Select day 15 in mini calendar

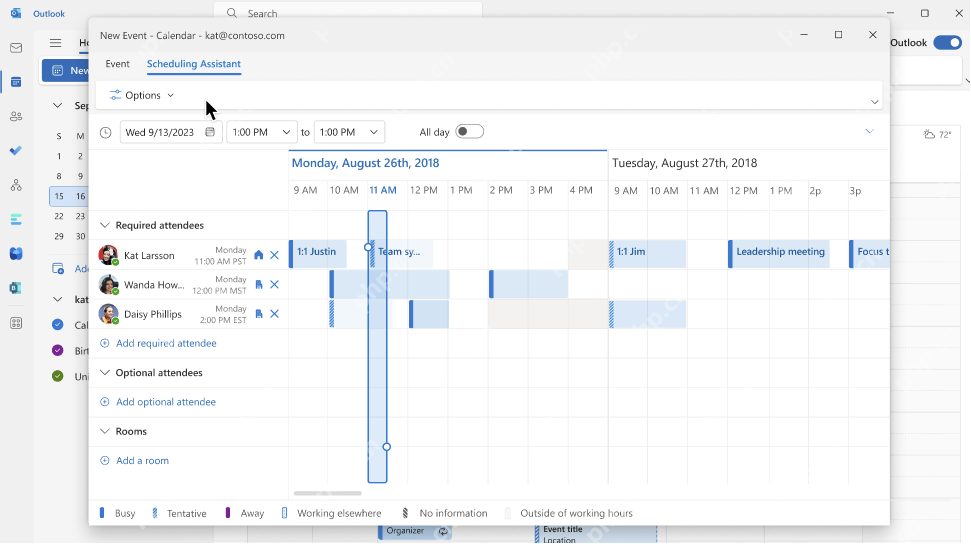(59, 196)
